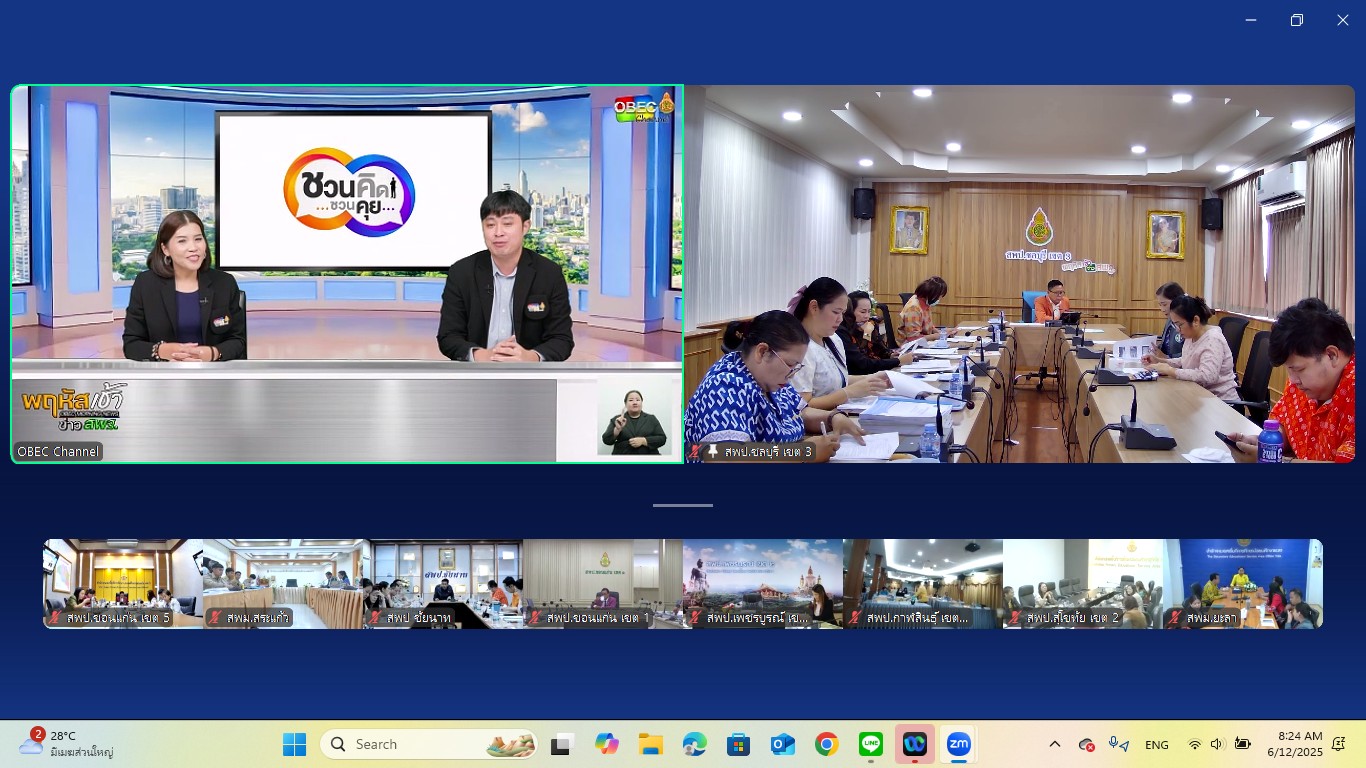Switch the ENG input language
This screenshot has width=1366, height=768.
(x=1156, y=744)
